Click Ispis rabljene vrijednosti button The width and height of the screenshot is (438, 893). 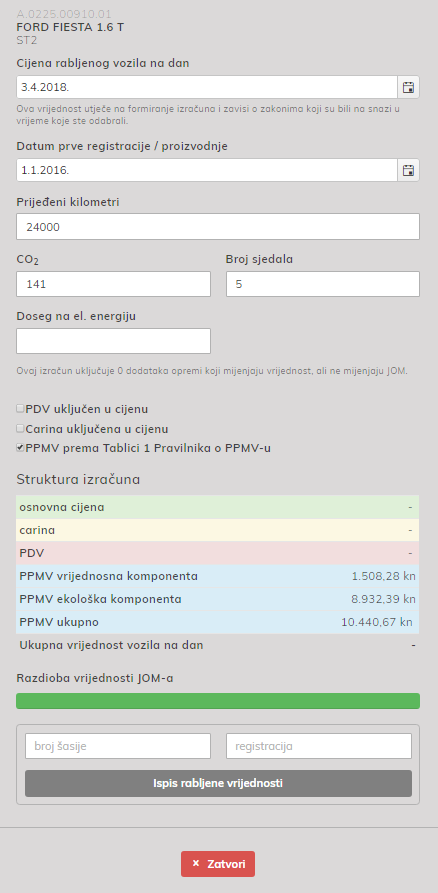pos(218,783)
